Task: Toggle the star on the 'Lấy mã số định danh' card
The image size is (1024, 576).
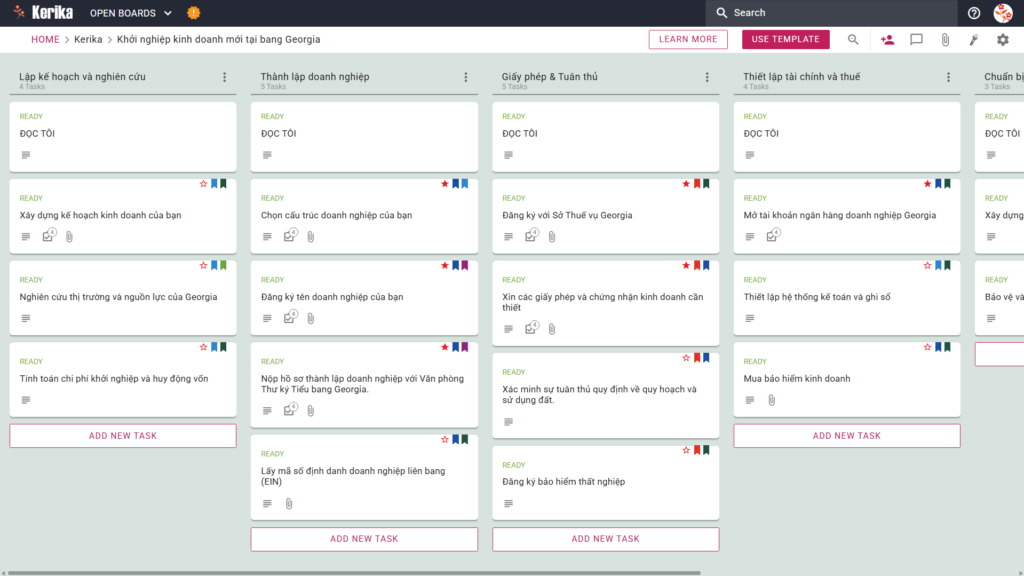Action: pyautogui.click(x=445, y=440)
